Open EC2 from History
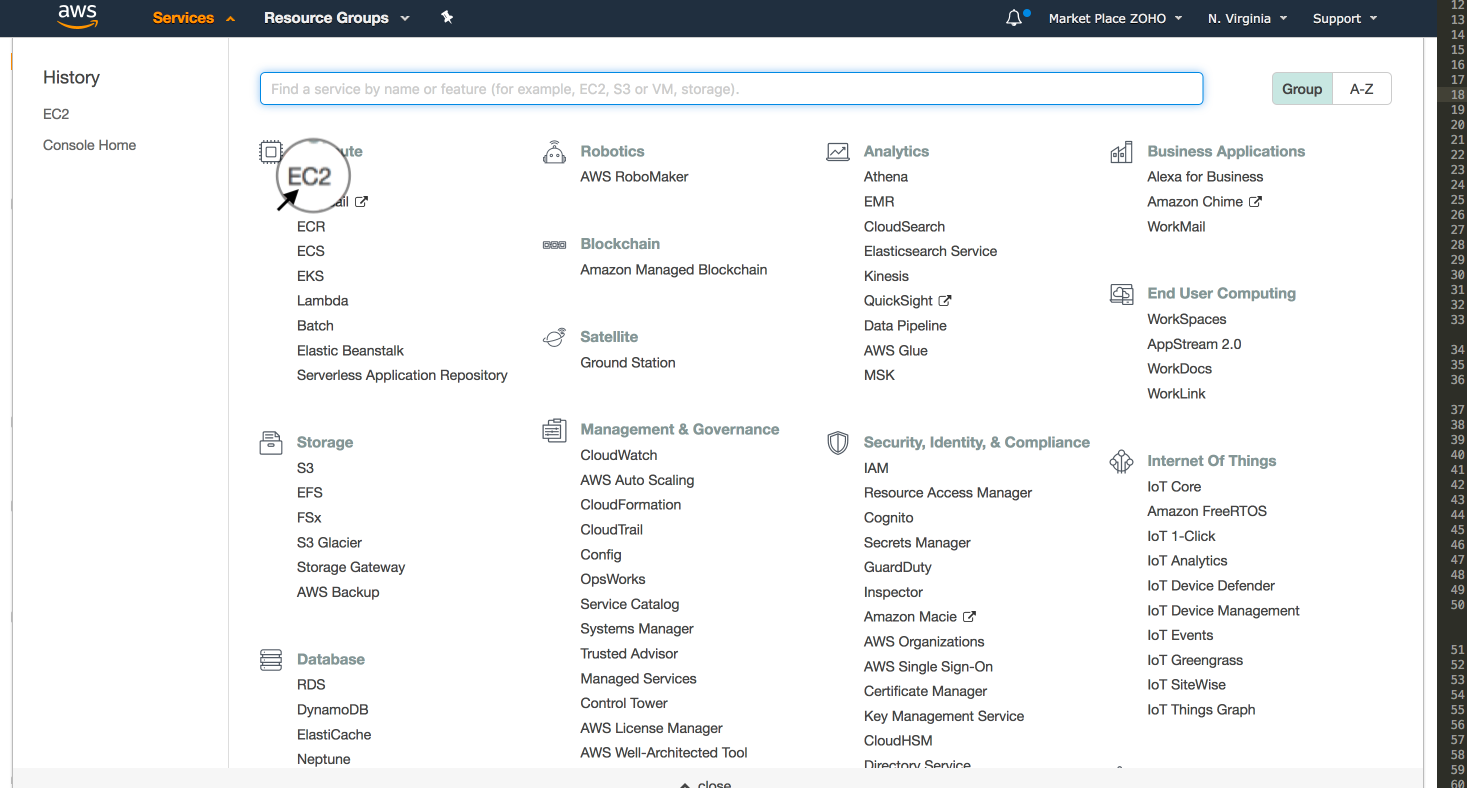 [56, 114]
